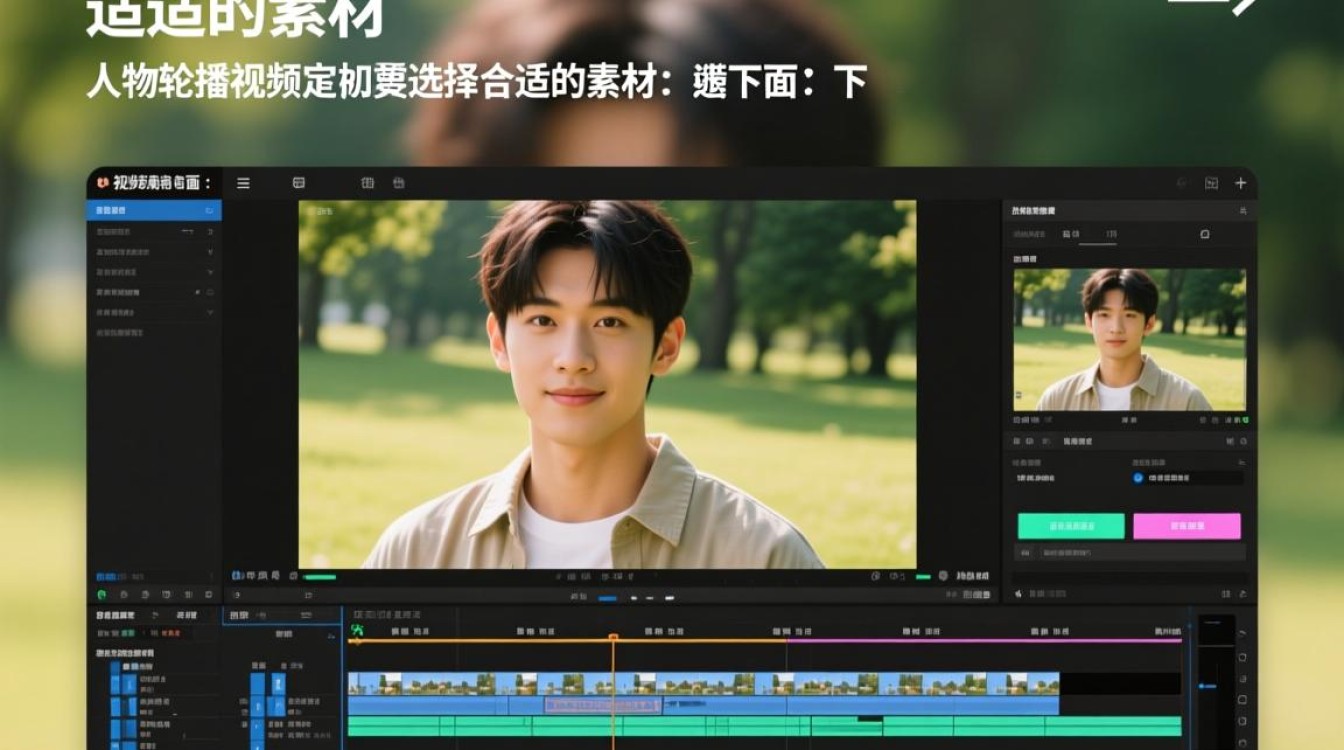
Task: Toggle the blue switch in the right settings panel
Action: 1138,479
